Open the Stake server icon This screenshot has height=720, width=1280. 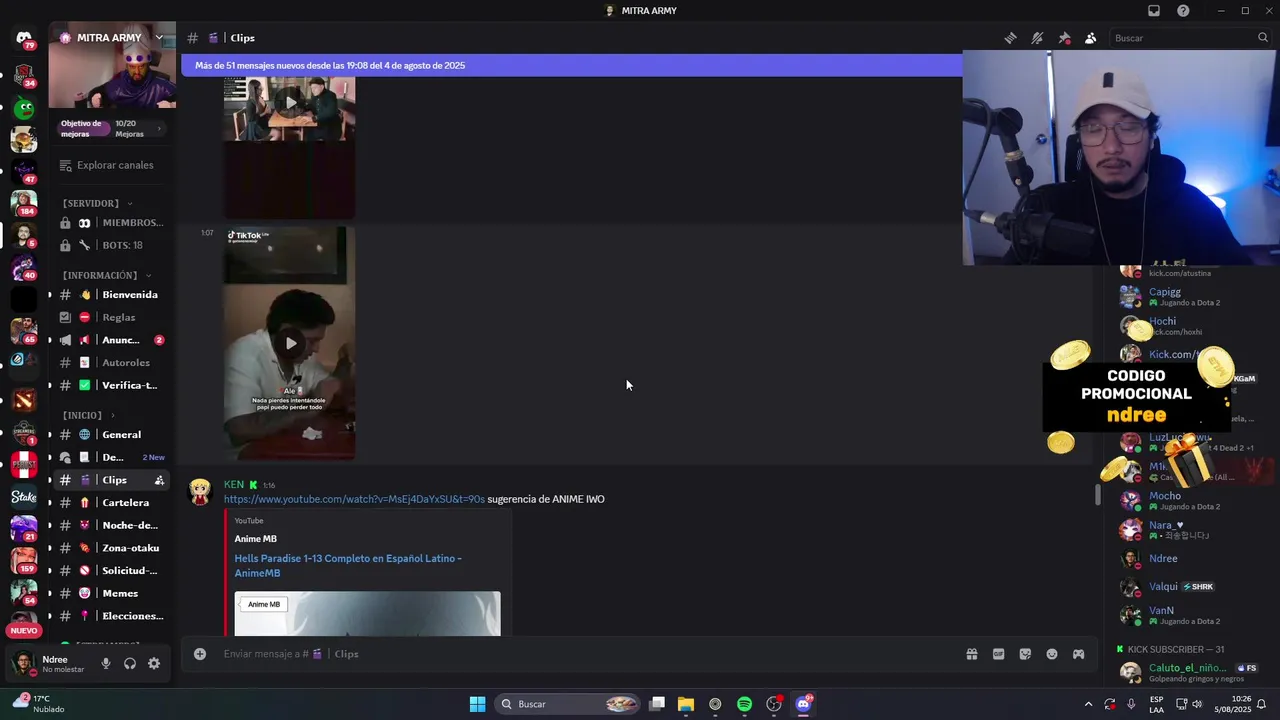click(24, 496)
